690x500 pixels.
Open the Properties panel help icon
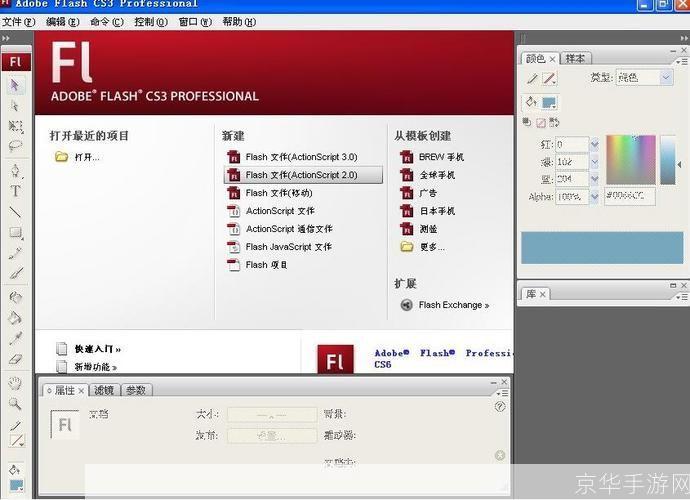[x=500, y=407]
